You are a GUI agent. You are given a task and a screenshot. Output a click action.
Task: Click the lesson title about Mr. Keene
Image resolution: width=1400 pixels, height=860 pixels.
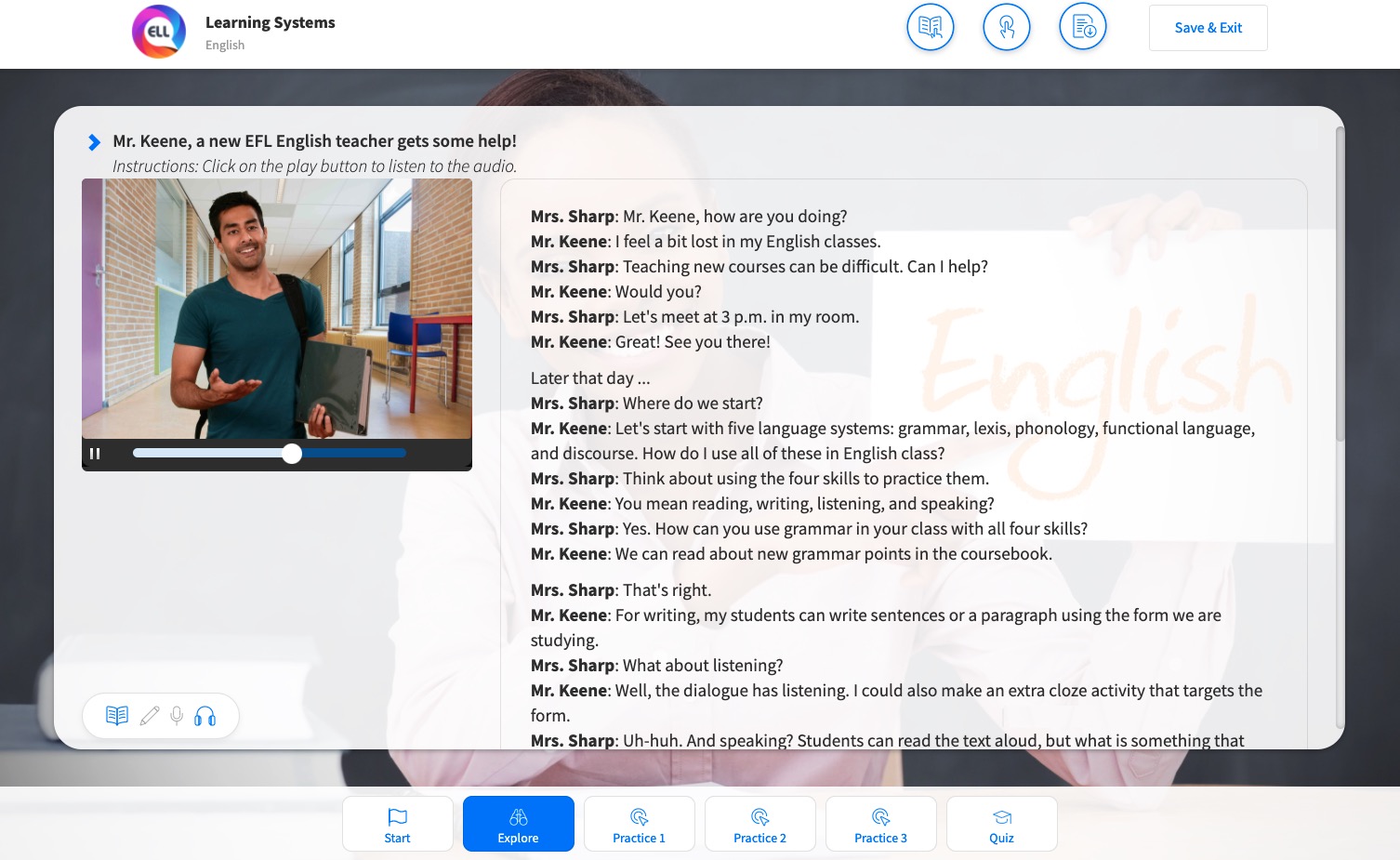(315, 141)
